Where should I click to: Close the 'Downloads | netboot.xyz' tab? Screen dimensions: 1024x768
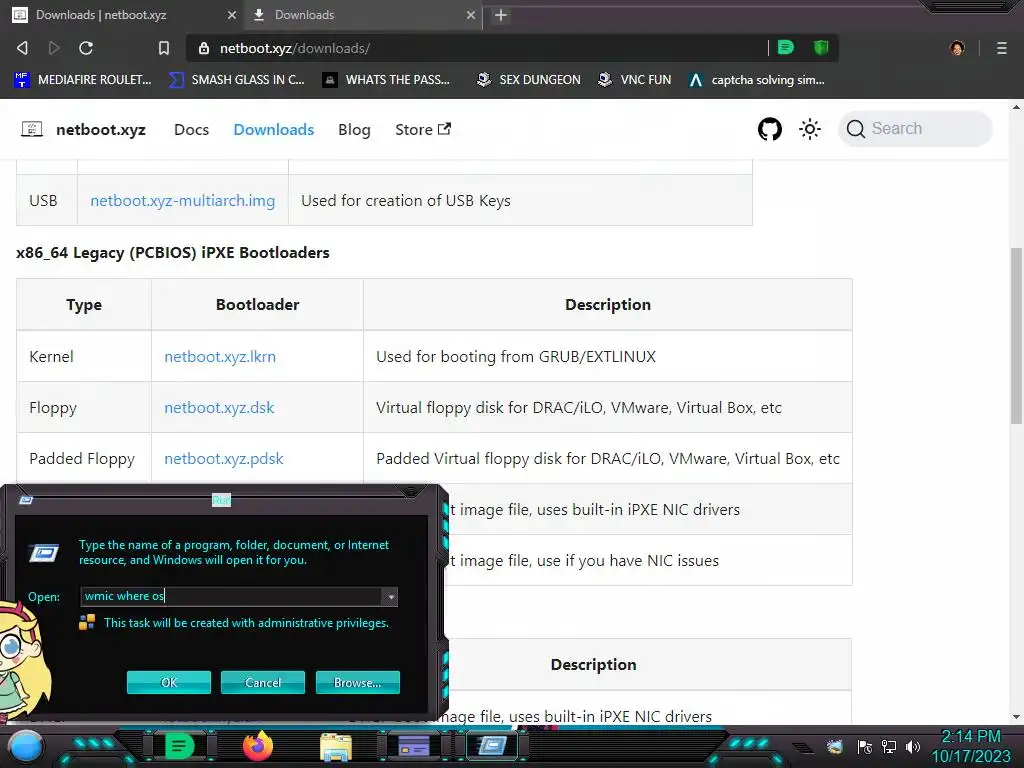232,15
